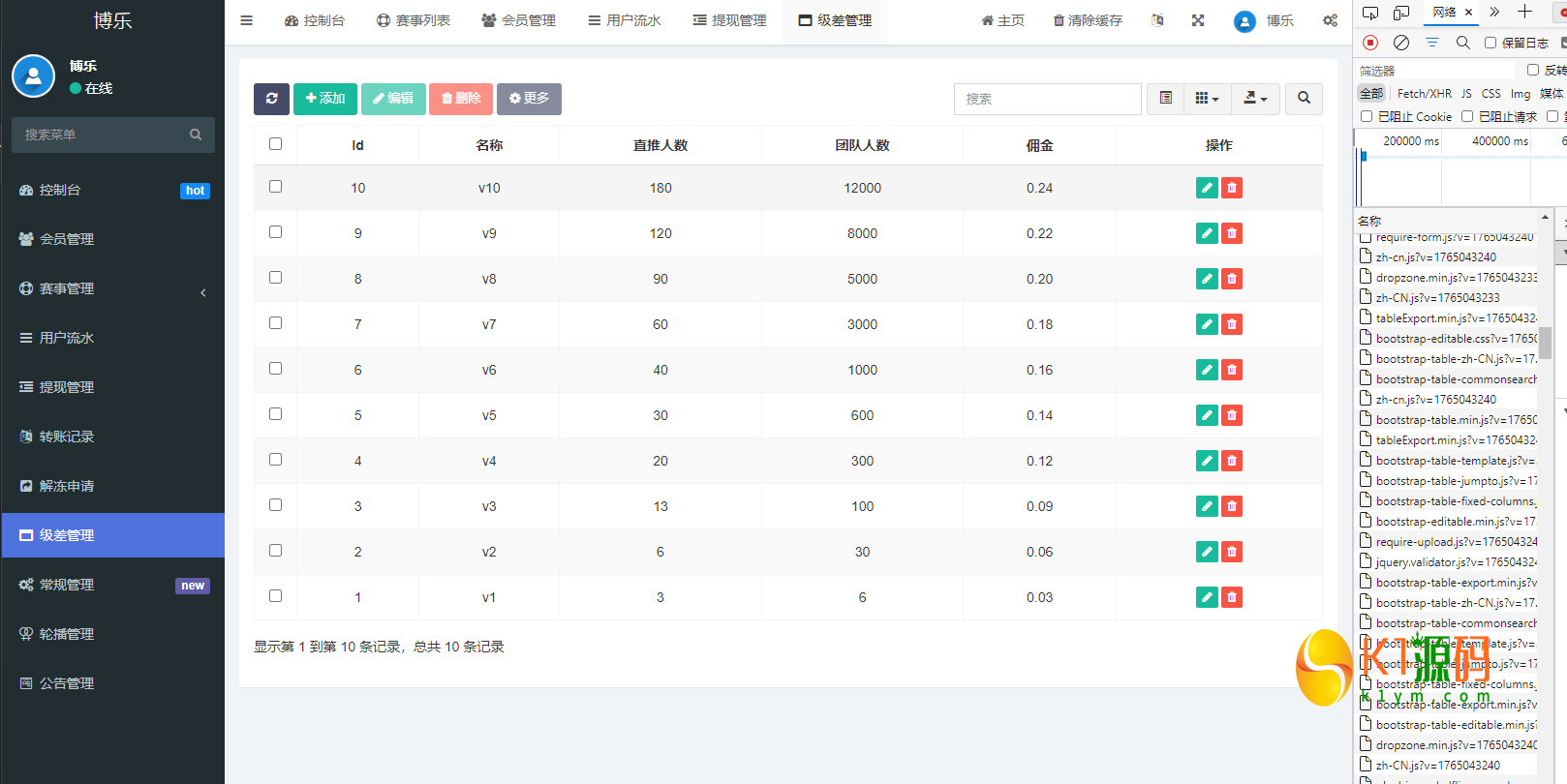
Task: Click the delete trash icon for row v10
Action: (x=1232, y=188)
